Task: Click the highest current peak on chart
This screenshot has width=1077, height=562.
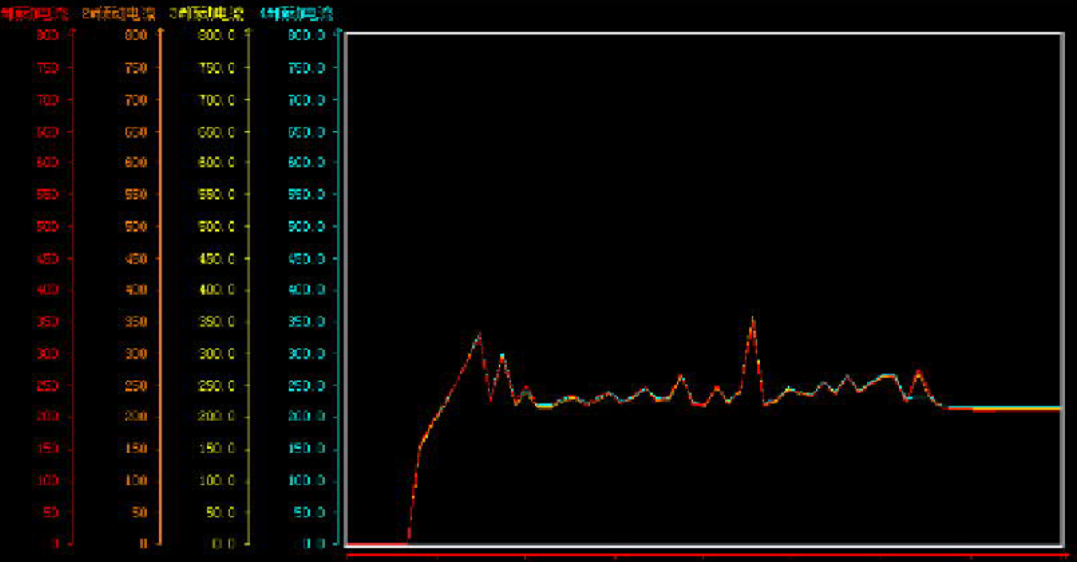Action: (753, 319)
